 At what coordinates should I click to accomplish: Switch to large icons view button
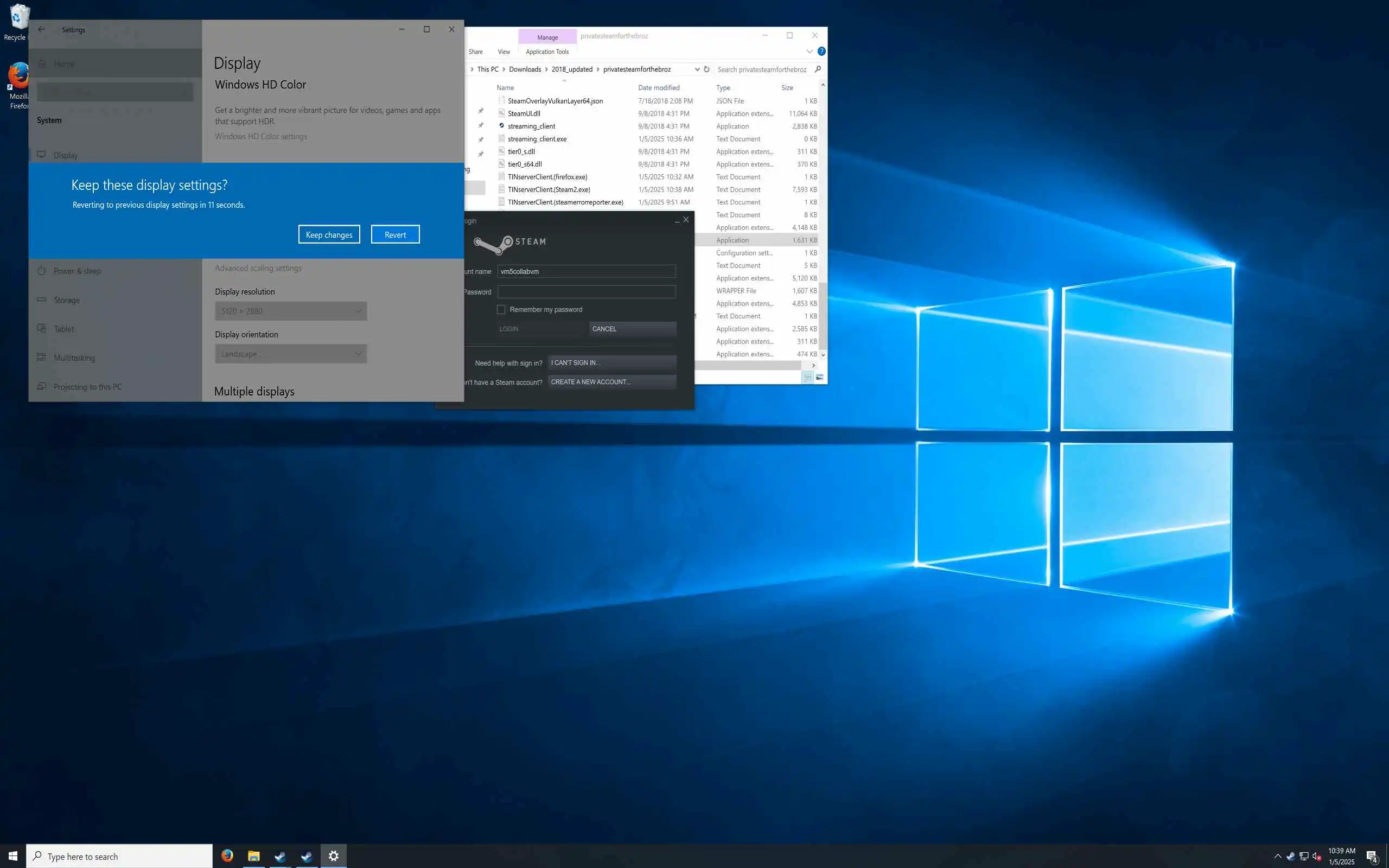[x=820, y=377]
